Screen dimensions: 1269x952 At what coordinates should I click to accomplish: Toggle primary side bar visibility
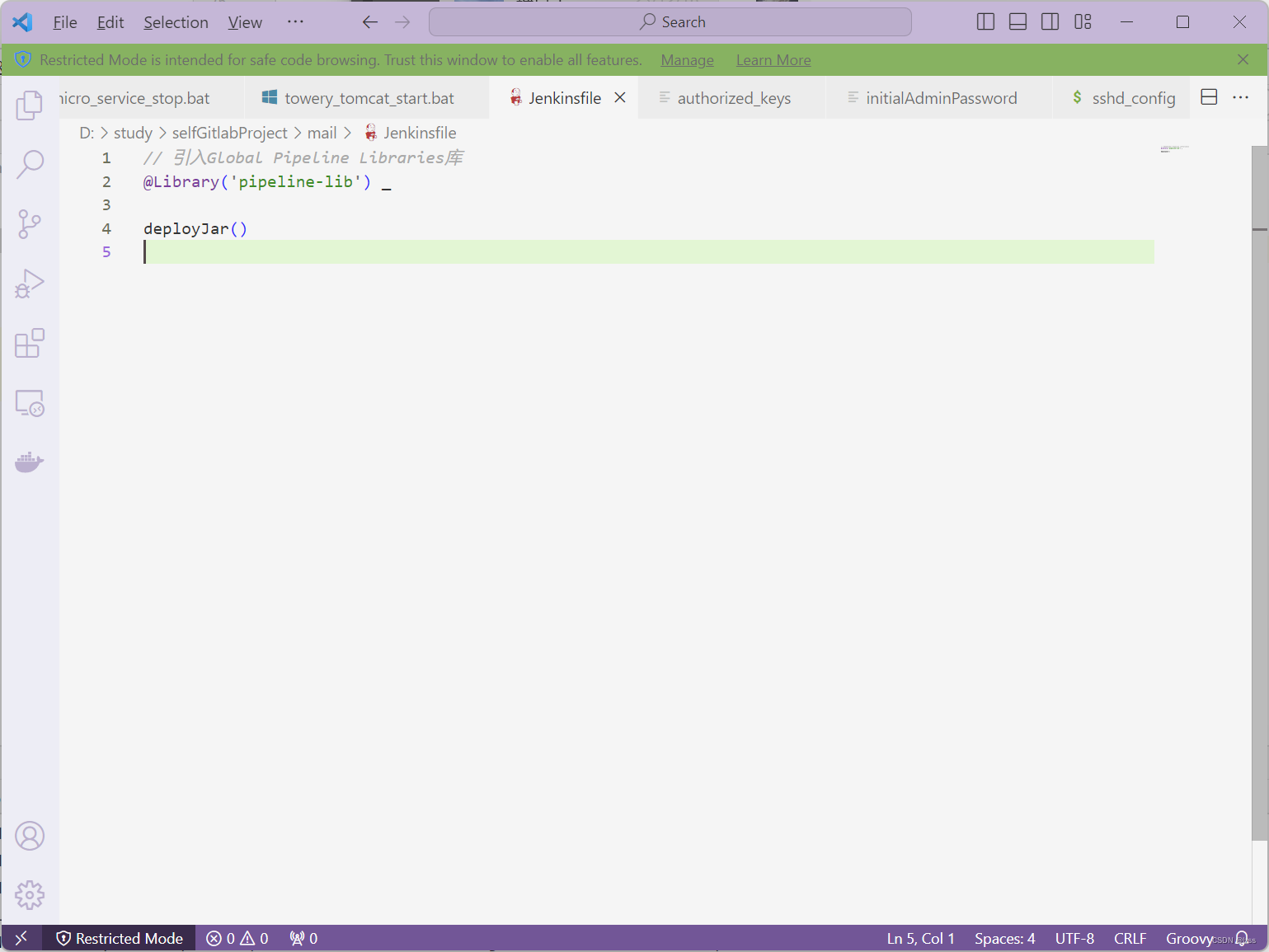[x=985, y=22]
